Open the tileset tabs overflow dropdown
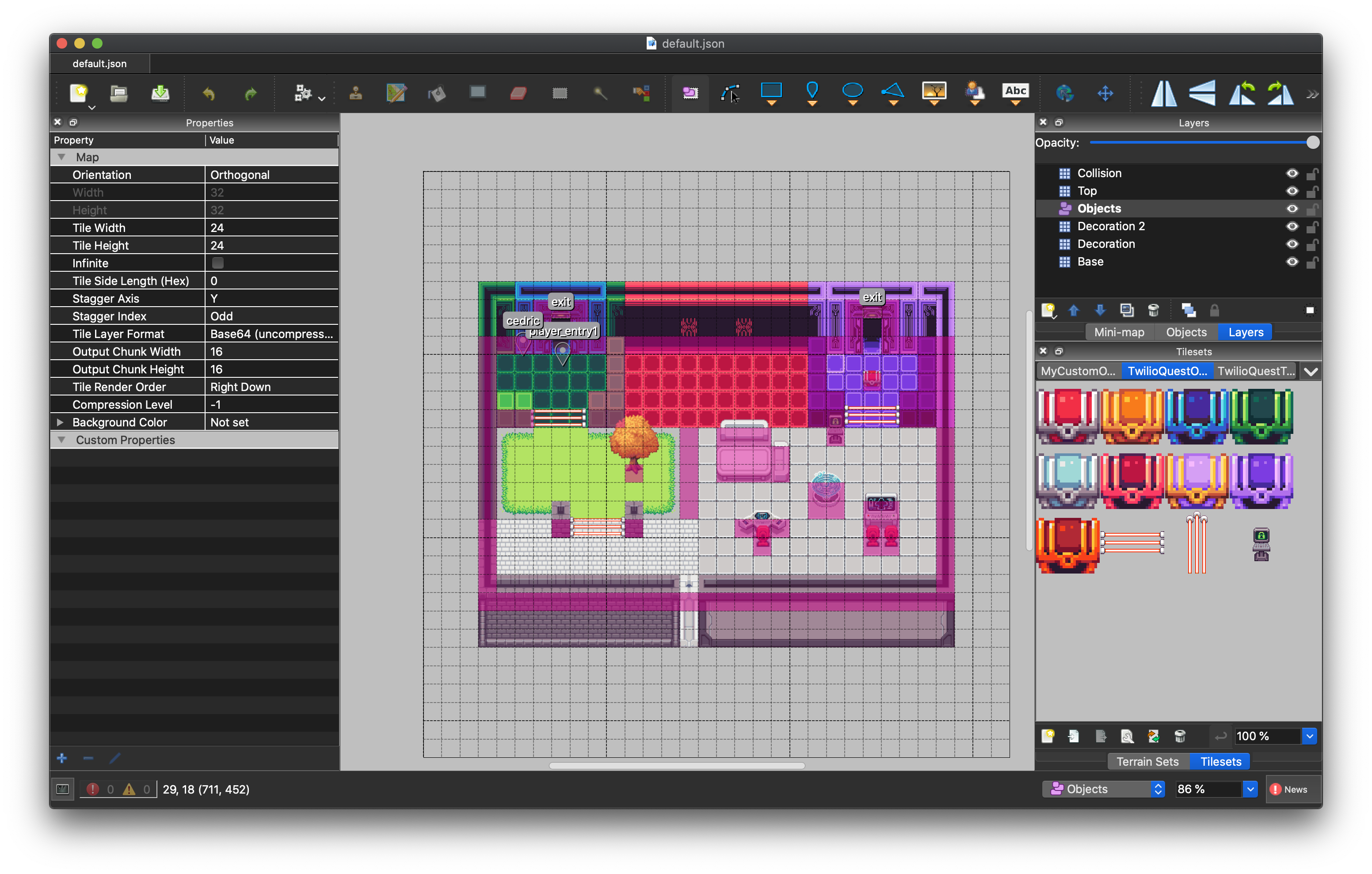The width and height of the screenshot is (1372, 874). click(x=1311, y=372)
